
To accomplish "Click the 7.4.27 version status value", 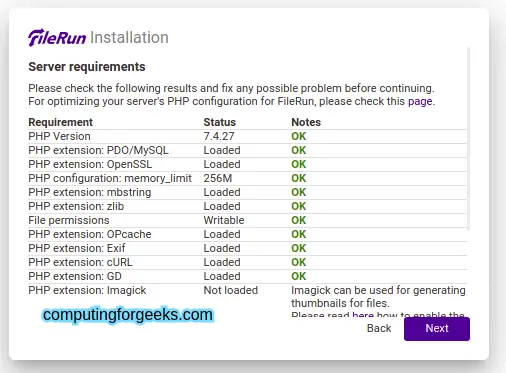I will (x=219, y=136).
